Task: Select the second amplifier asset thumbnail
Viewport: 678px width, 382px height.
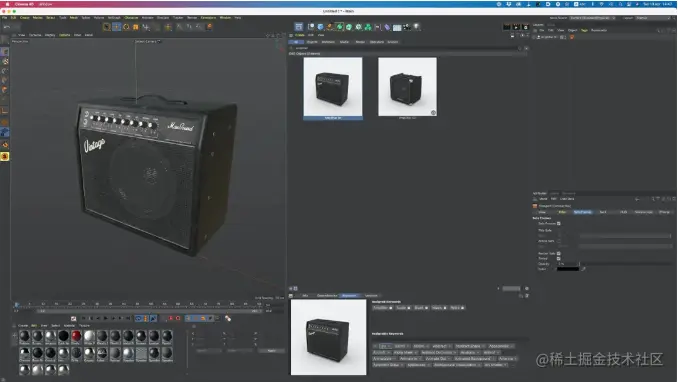Action: pos(407,87)
